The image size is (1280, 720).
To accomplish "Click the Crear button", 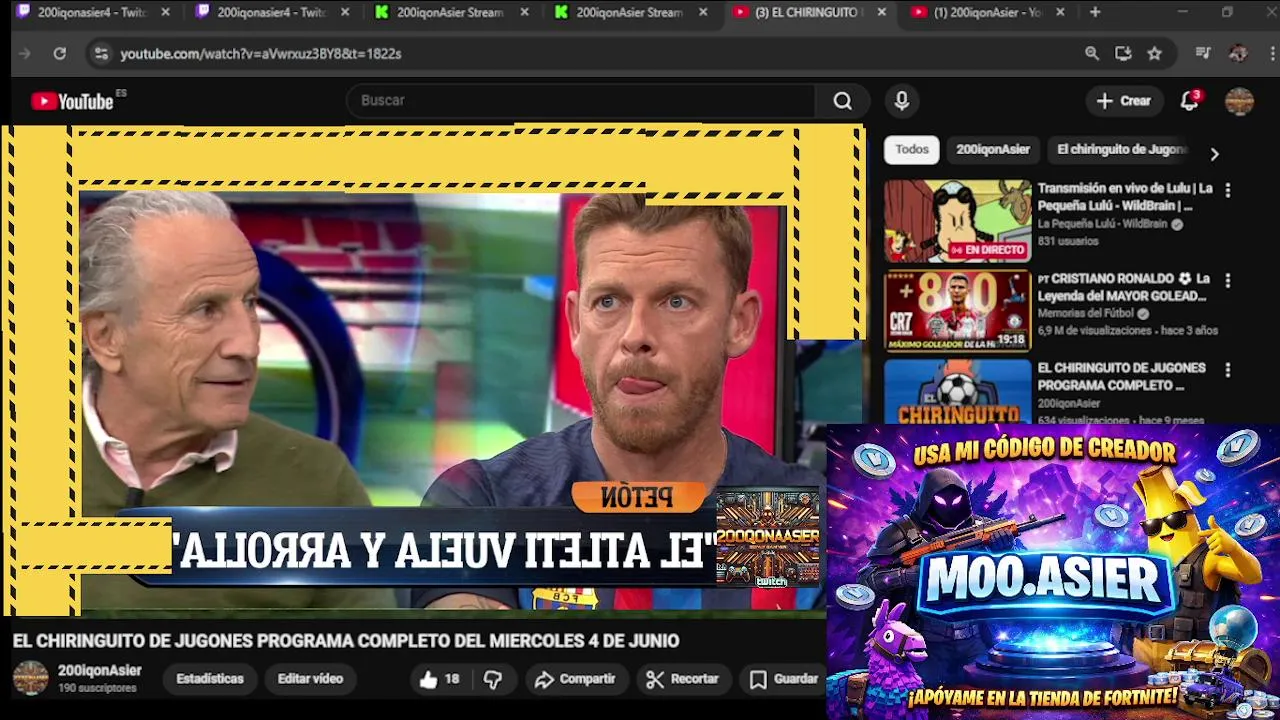I will point(1124,101).
